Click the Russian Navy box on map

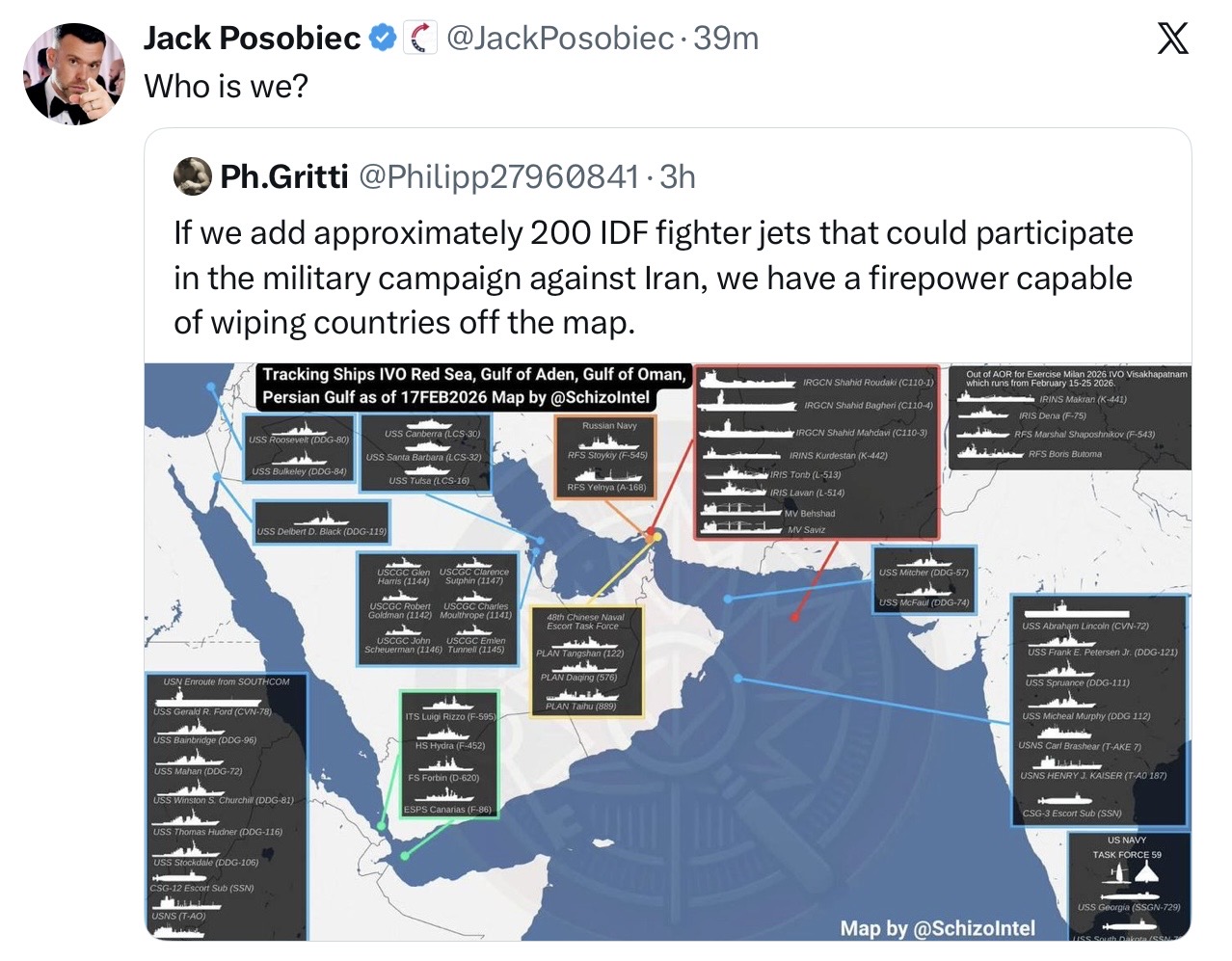(608, 457)
